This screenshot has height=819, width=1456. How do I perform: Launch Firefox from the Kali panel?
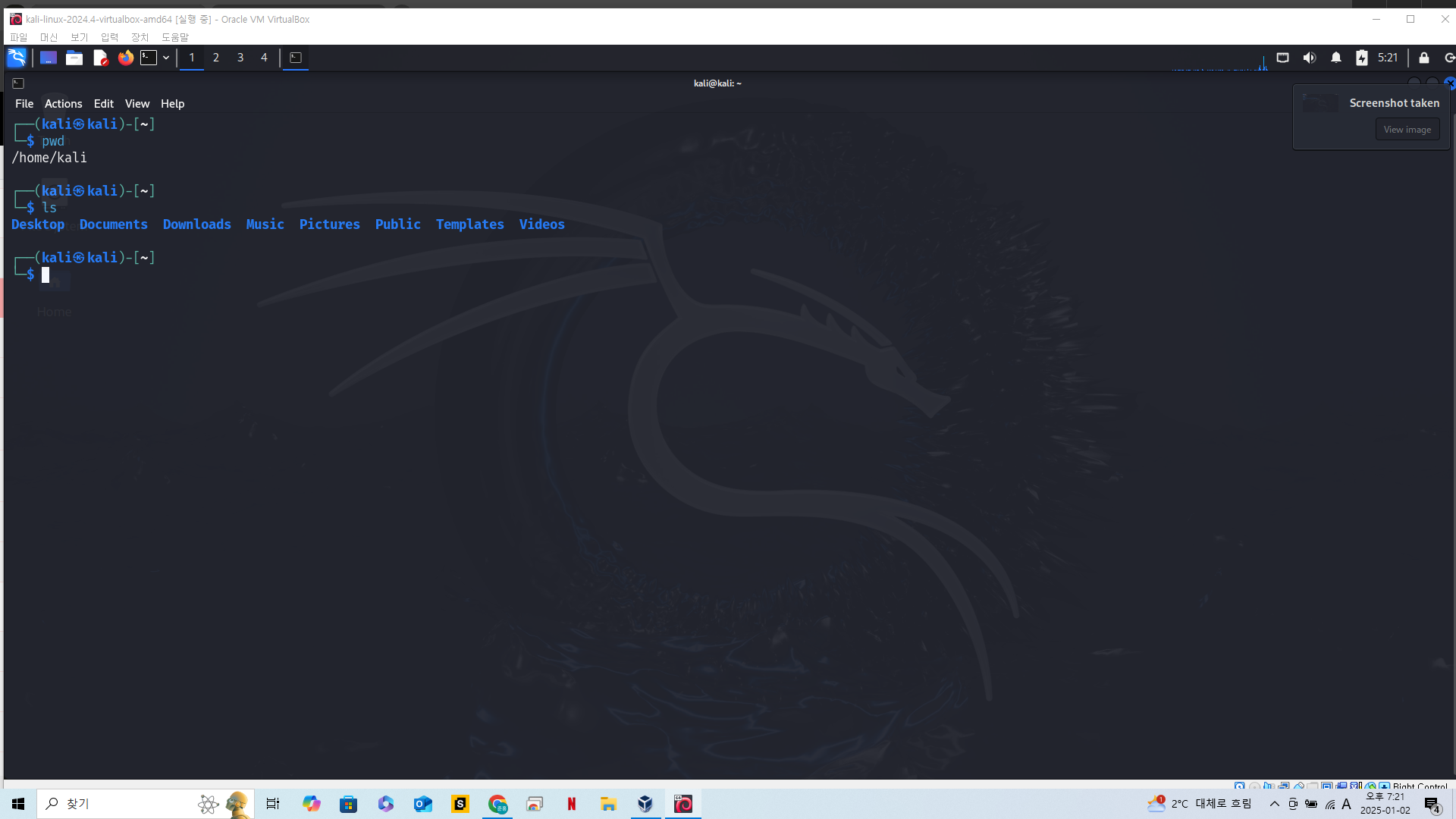126,58
